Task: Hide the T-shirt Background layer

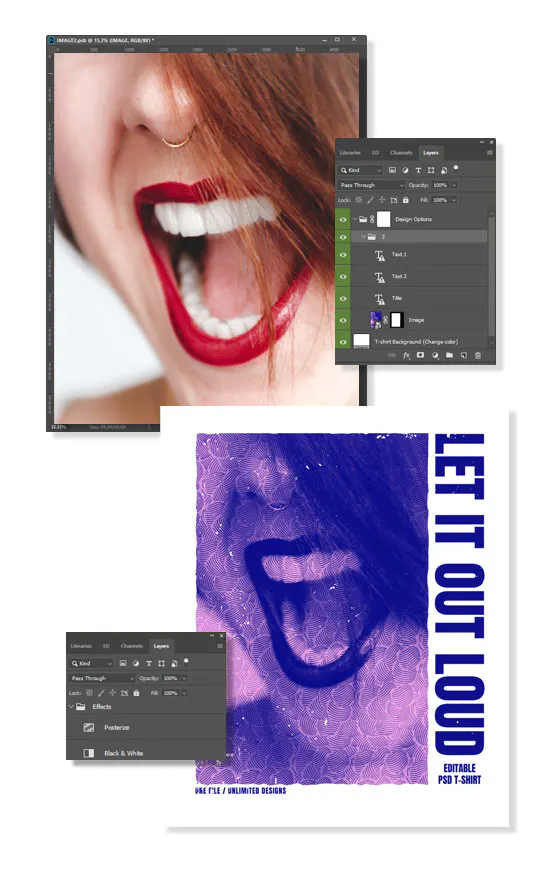Action: (343, 342)
